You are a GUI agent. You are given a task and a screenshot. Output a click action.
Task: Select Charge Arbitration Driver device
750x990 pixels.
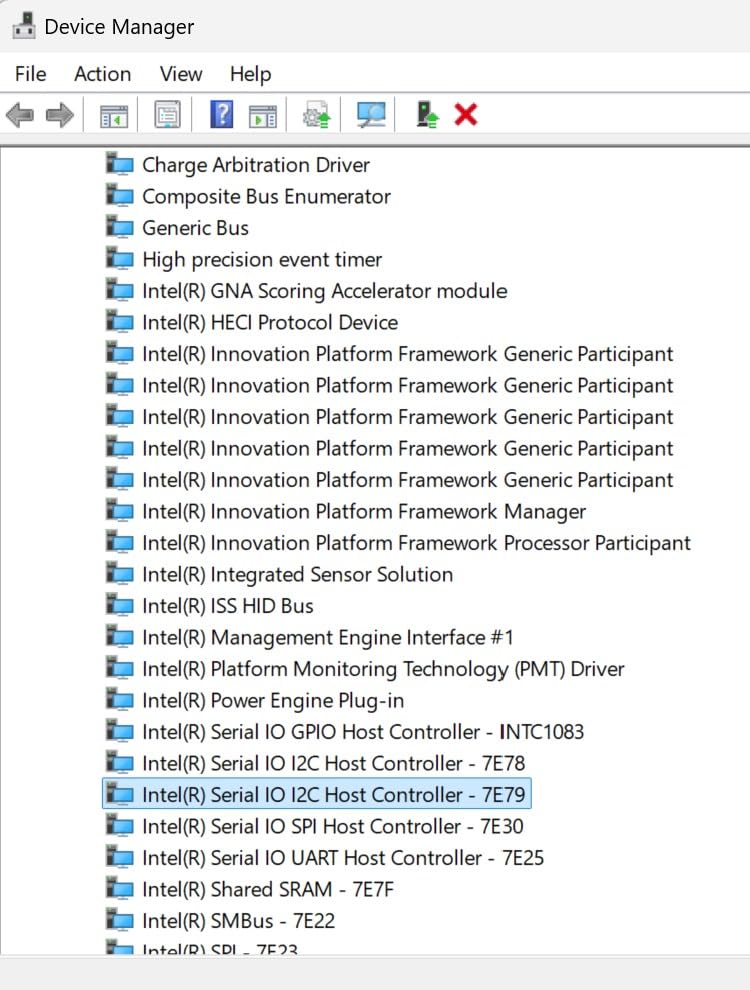coord(256,165)
